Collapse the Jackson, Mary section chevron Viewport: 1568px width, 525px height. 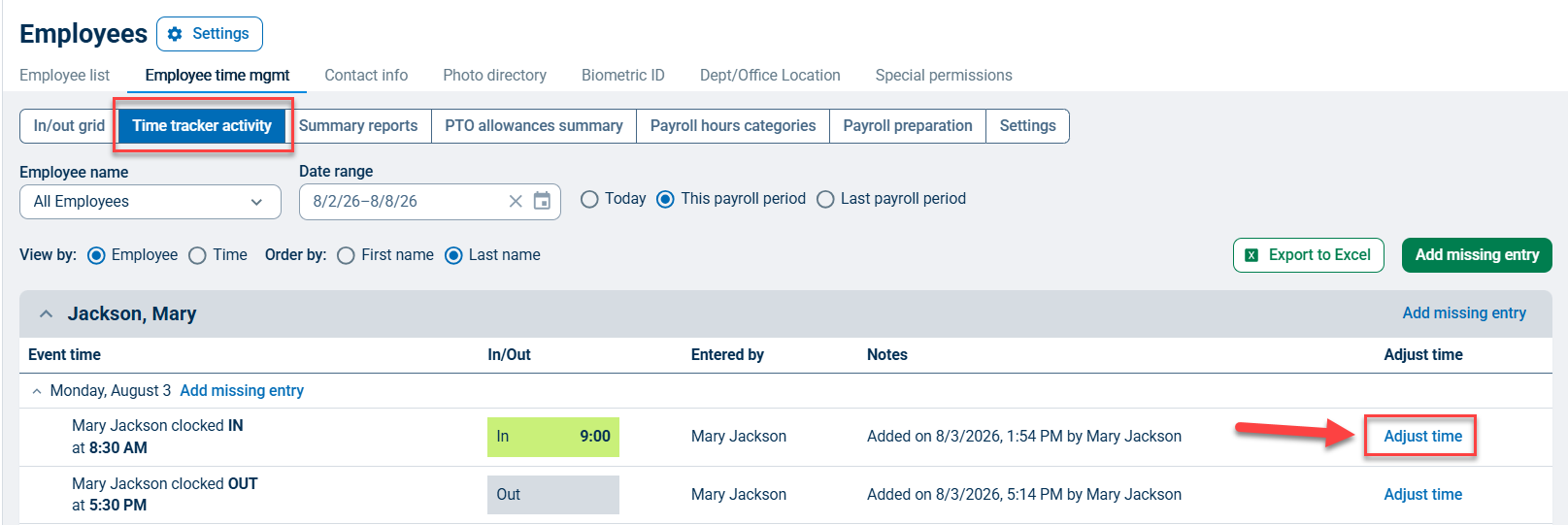[46, 313]
